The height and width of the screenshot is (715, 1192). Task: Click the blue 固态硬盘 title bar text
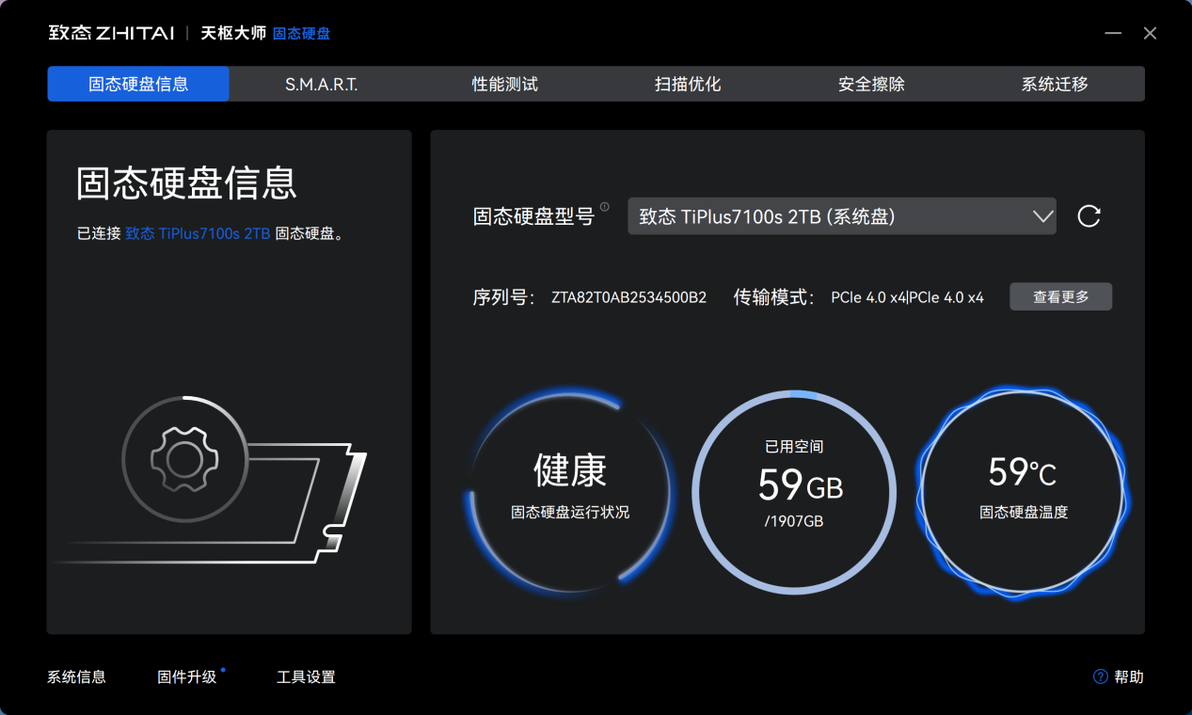click(301, 33)
